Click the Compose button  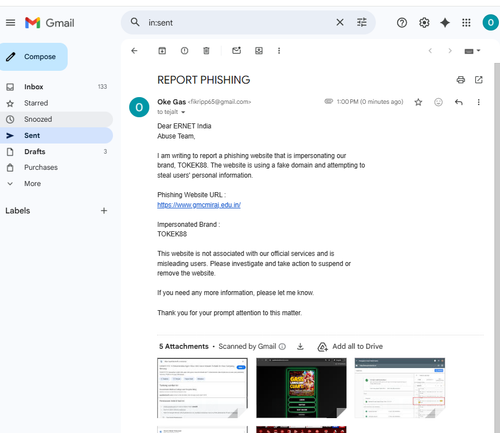(33, 57)
